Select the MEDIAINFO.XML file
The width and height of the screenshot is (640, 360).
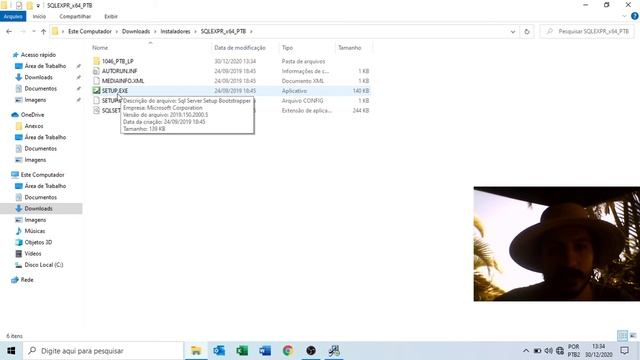pyautogui.click(x=122, y=81)
